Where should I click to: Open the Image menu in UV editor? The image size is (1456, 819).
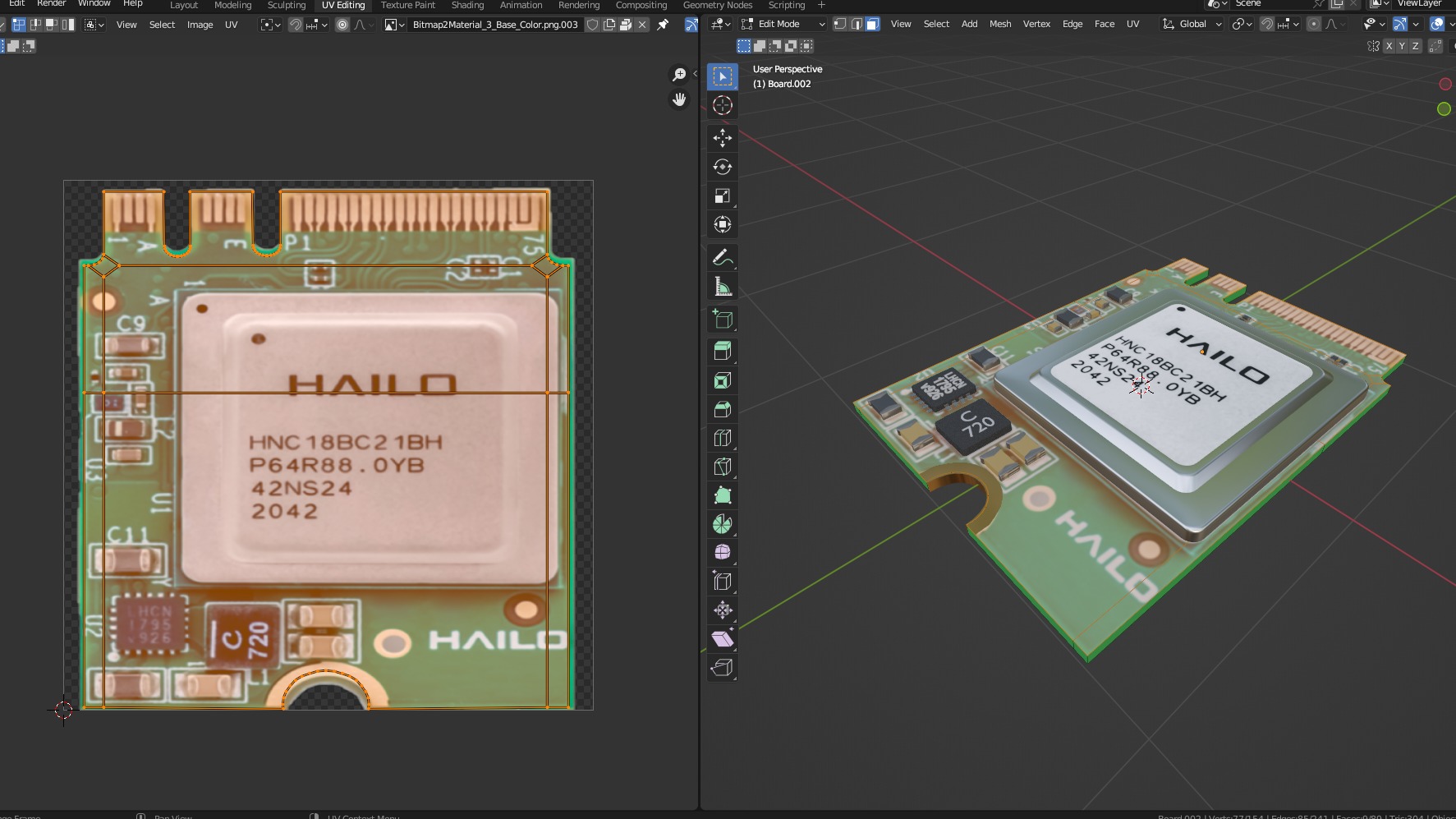pyautogui.click(x=200, y=25)
